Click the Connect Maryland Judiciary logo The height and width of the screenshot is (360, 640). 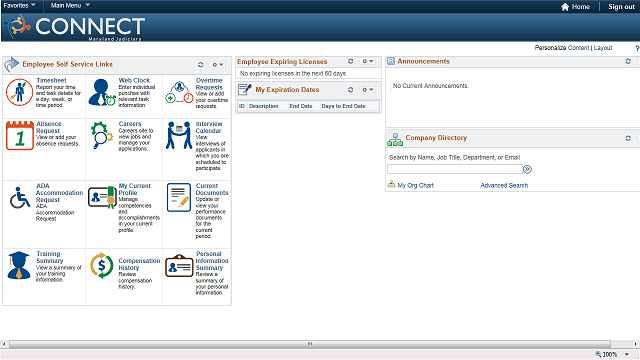(x=74, y=27)
